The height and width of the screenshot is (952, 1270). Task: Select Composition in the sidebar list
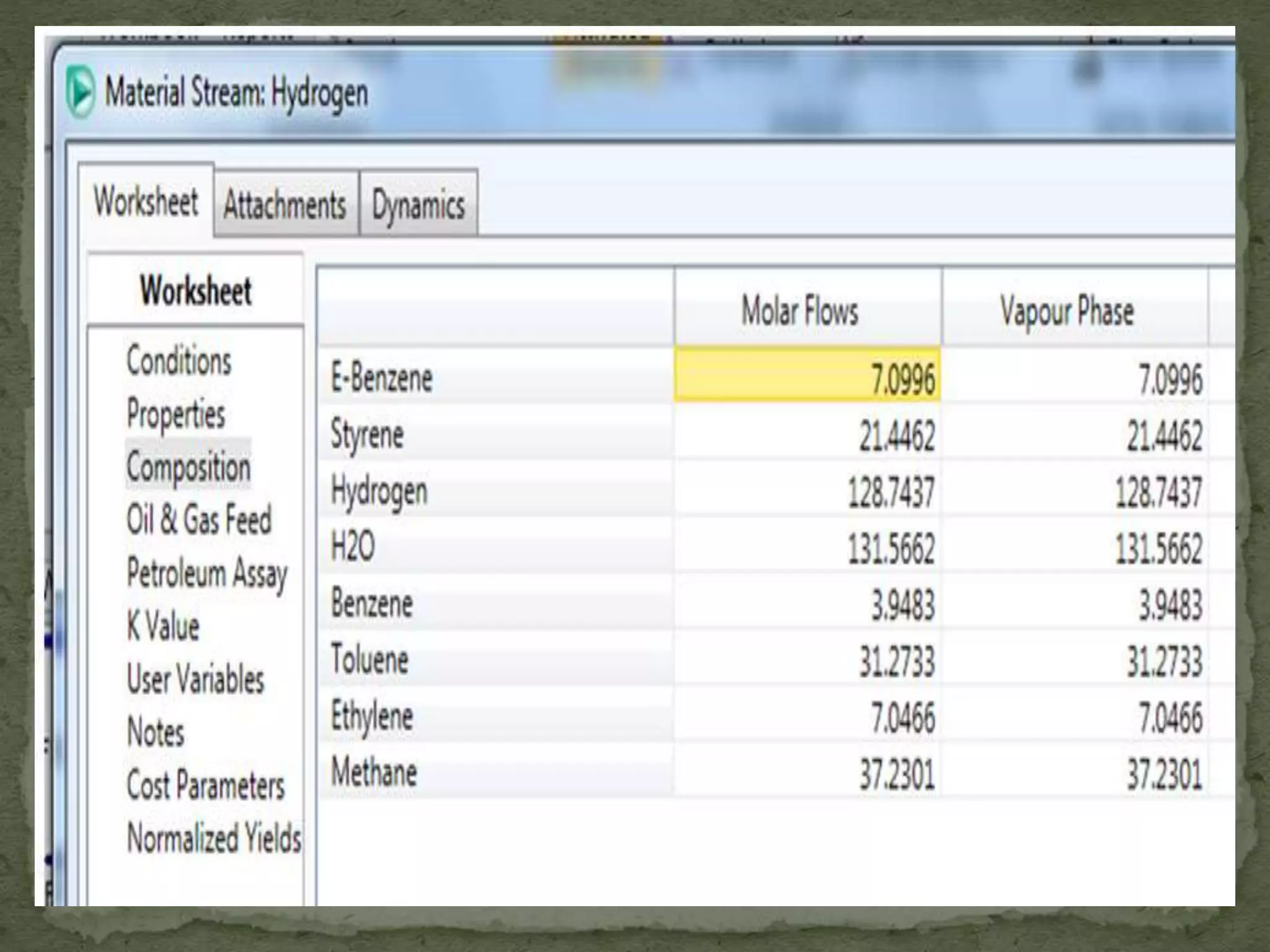pos(189,467)
